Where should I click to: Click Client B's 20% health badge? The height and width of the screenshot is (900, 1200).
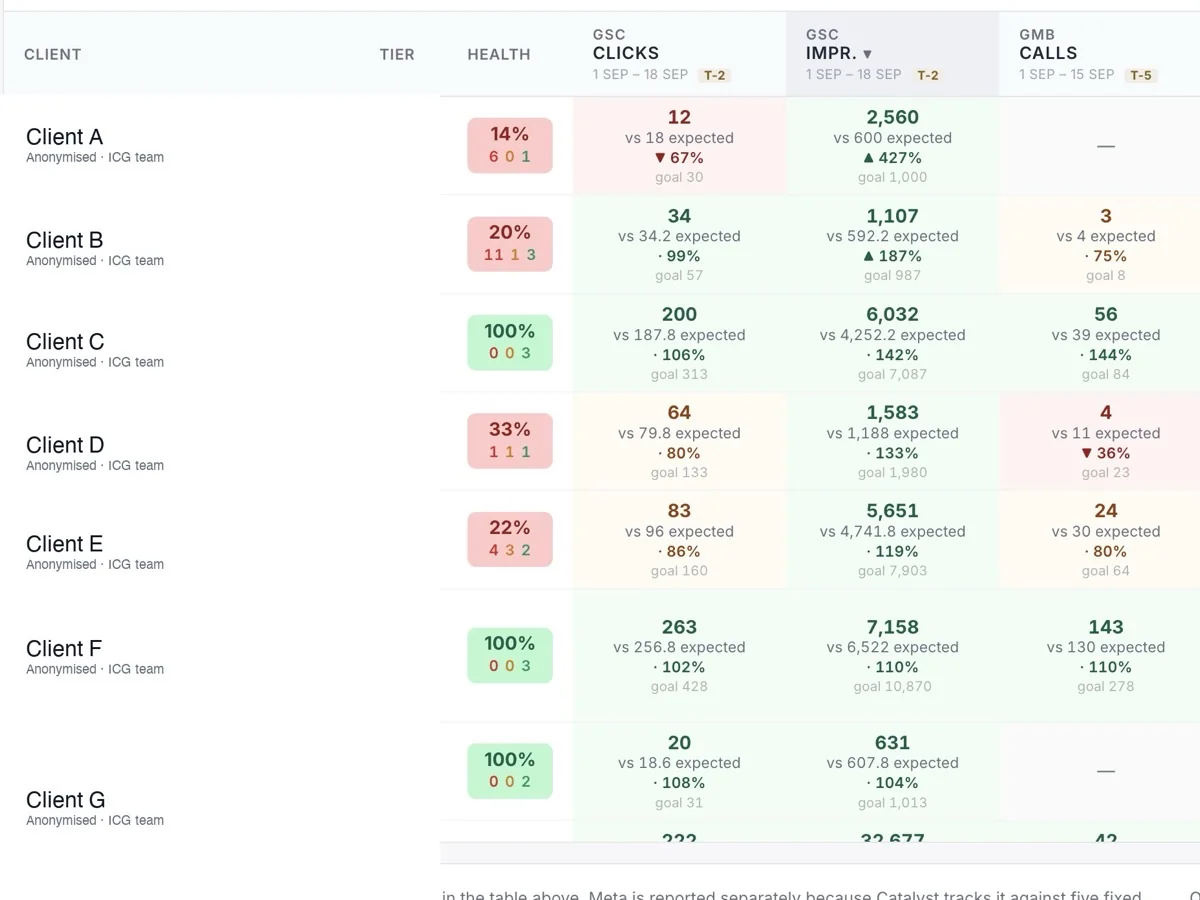(510, 244)
